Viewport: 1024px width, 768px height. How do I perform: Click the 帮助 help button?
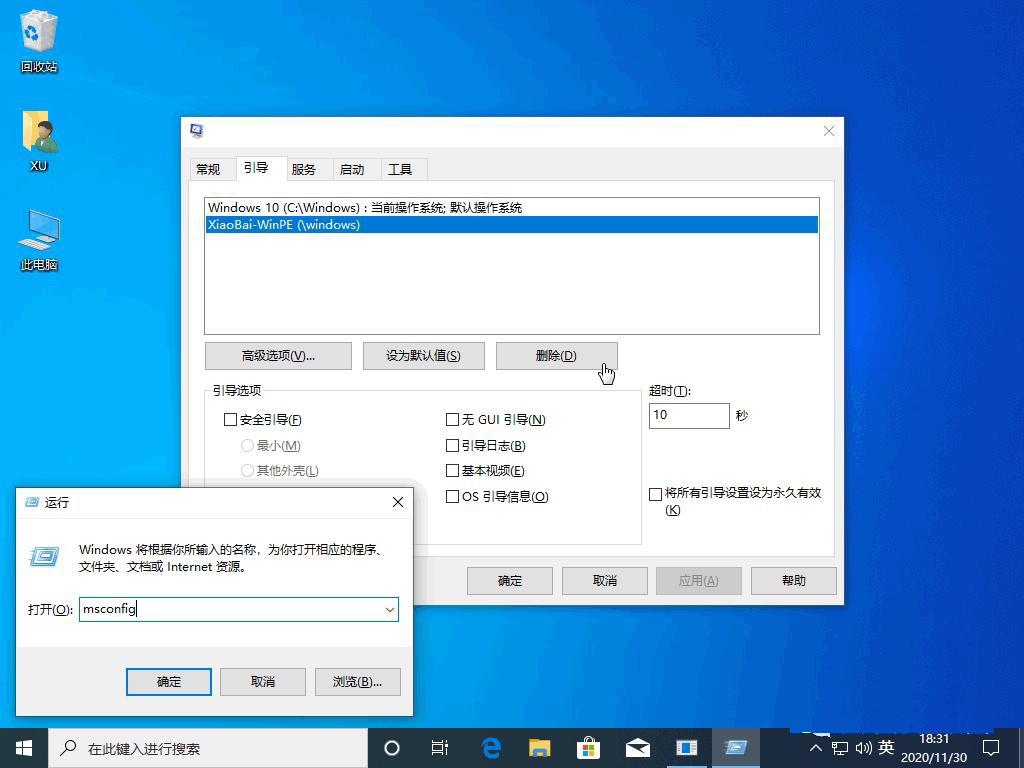point(793,581)
